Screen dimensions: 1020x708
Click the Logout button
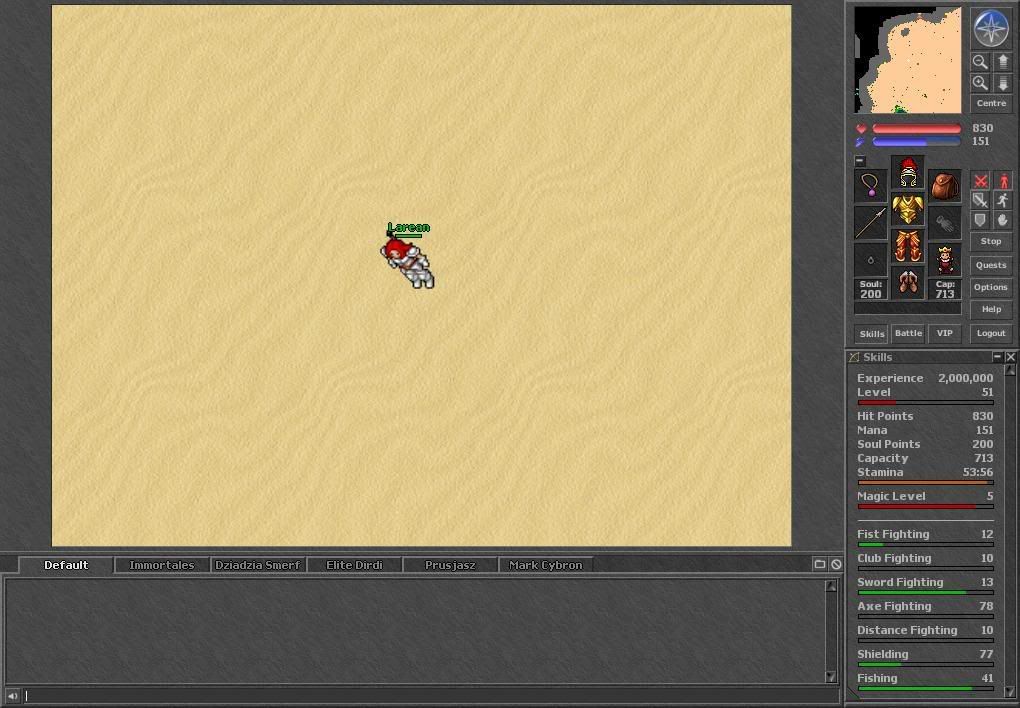coord(991,333)
